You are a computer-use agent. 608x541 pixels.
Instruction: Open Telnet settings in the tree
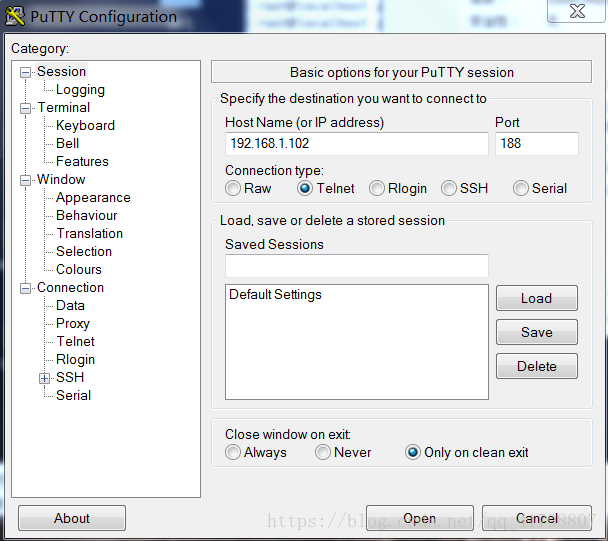click(75, 341)
